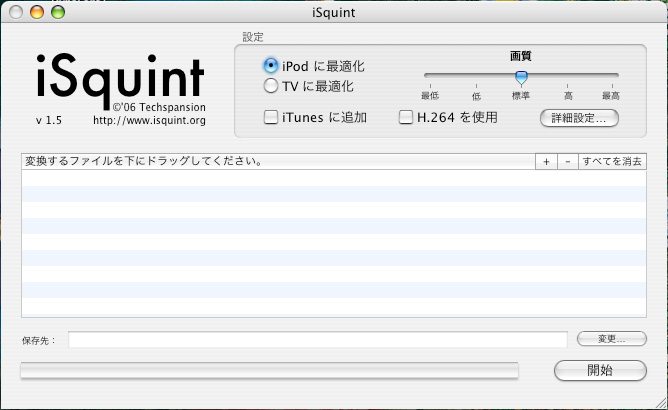Start conversion with 開始 button

(x=600, y=370)
